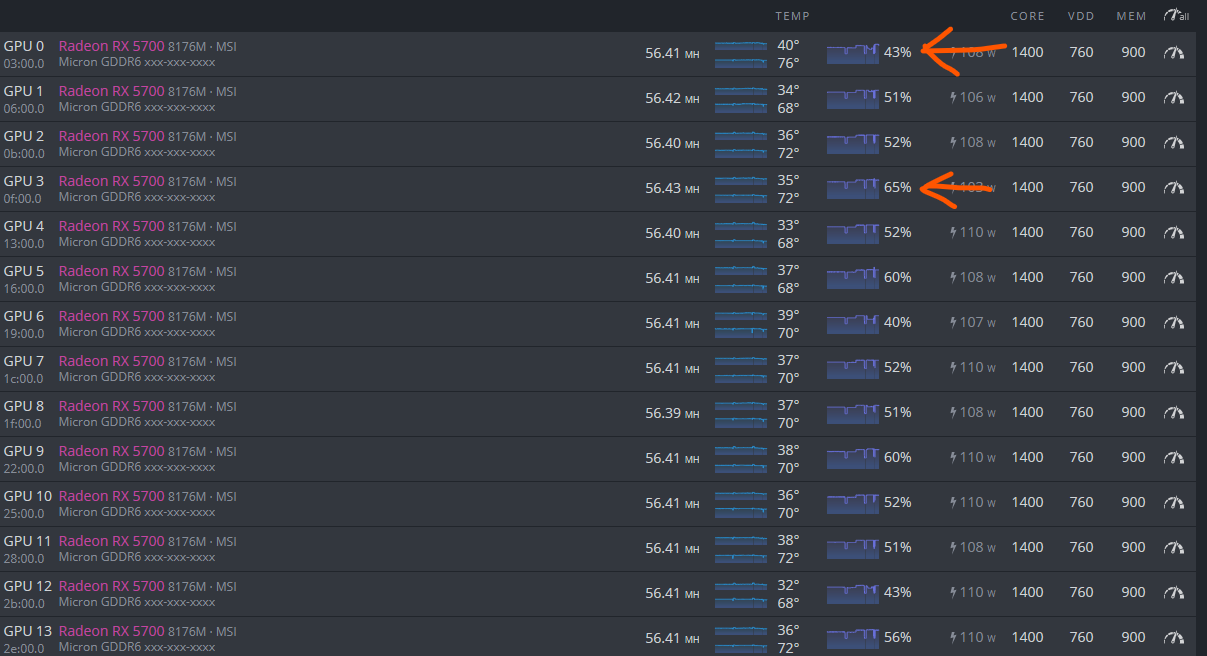This screenshot has width=1207, height=656.
Task: Click the Radeon RX 5700 name for GPU 0
Action: [111, 46]
